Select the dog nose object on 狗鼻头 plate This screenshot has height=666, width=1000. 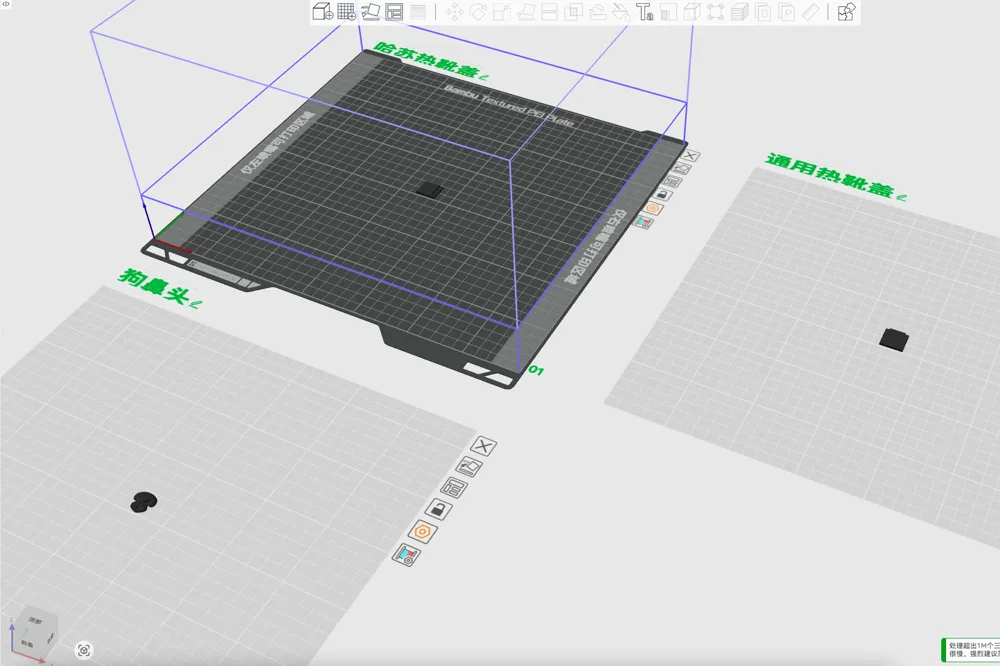point(143,502)
